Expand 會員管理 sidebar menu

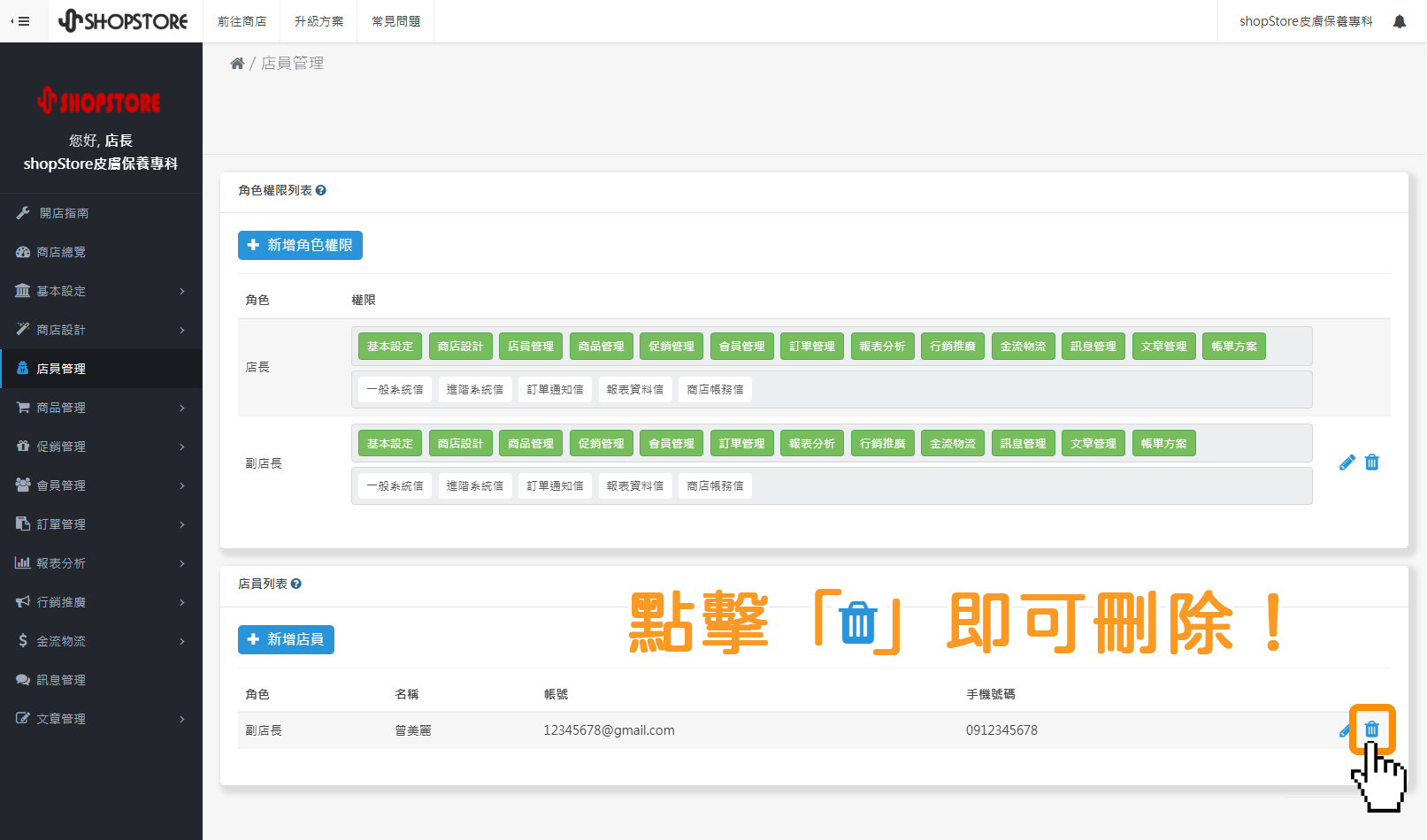click(x=101, y=485)
